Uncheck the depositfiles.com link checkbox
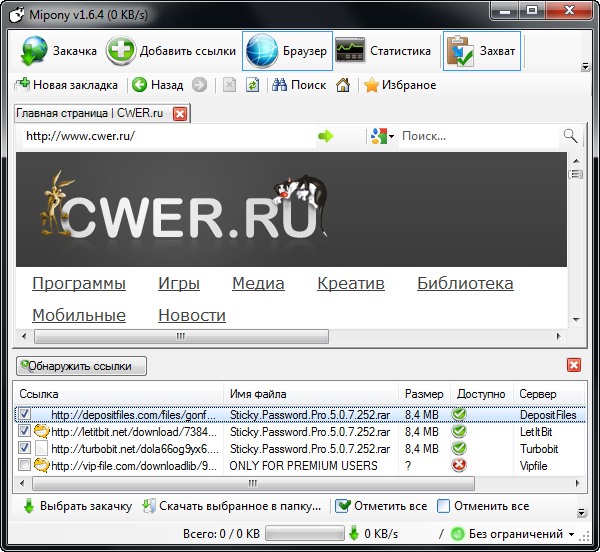The height and width of the screenshot is (552, 600). point(25,414)
